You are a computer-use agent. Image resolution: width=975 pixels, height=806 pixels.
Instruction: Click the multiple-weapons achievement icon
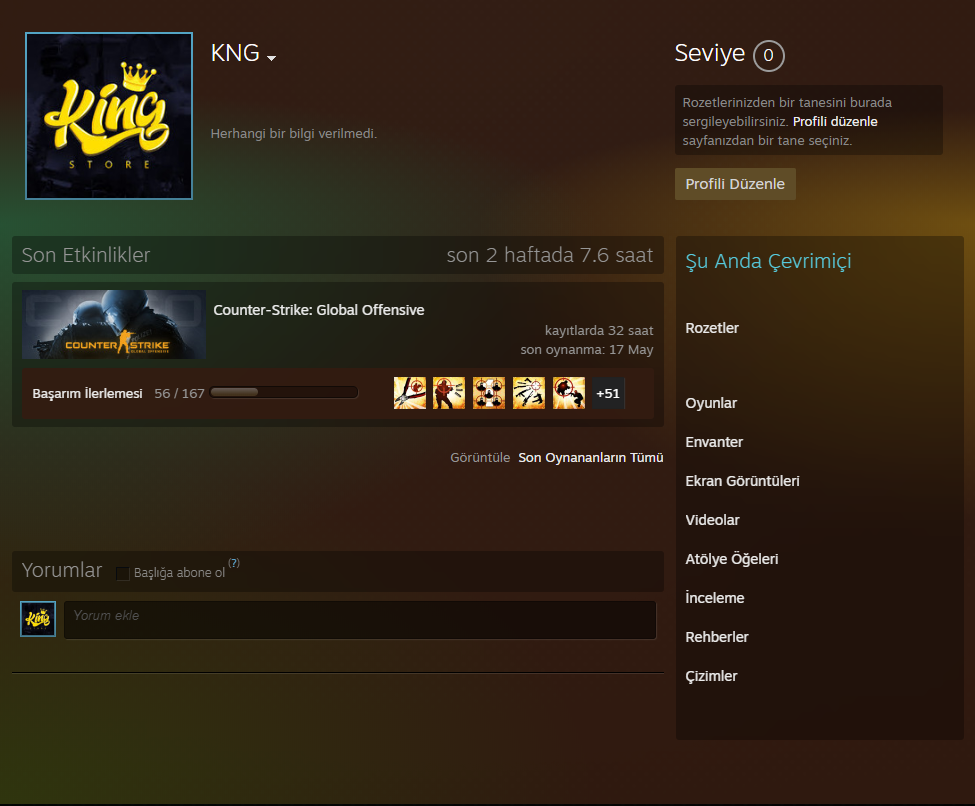529,393
